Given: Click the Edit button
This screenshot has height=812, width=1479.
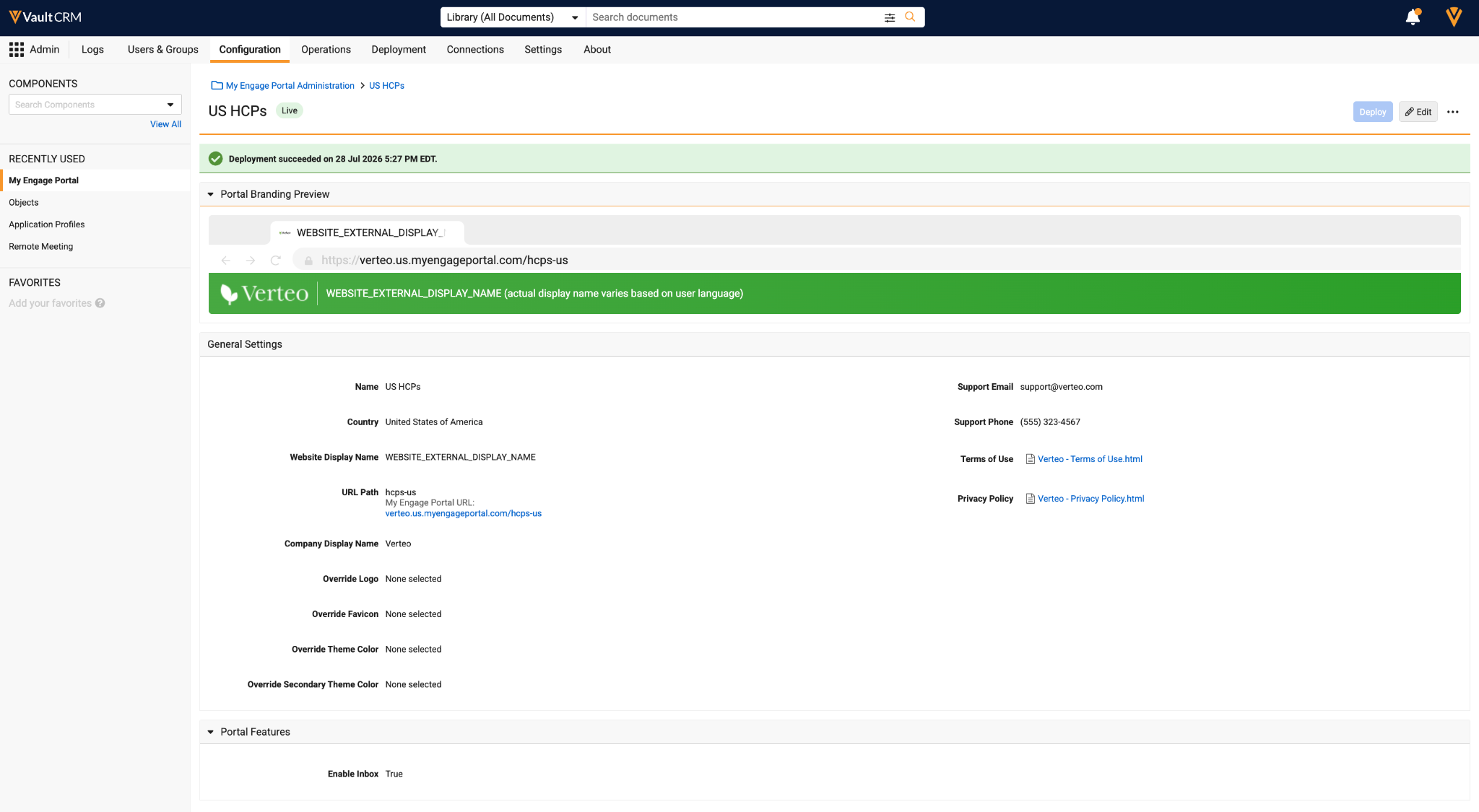Looking at the screenshot, I should [x=1418, y=112].
